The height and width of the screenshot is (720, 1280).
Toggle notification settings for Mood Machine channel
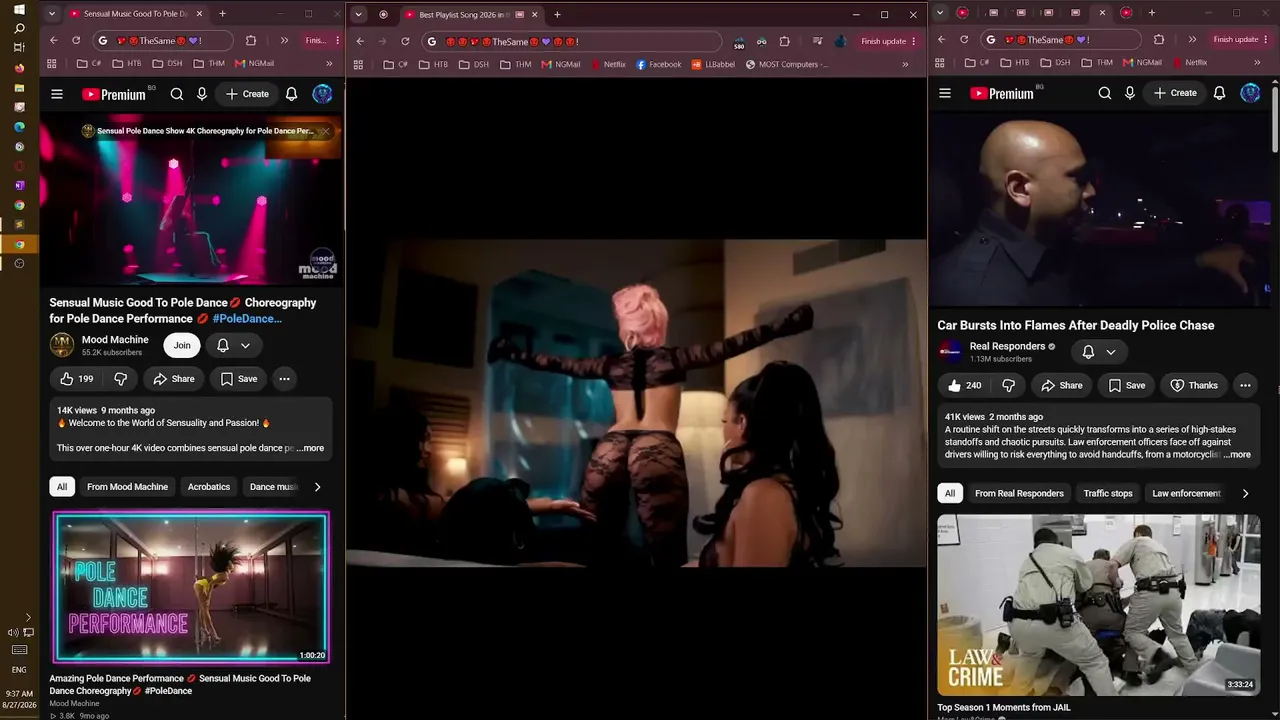click(x=233, y=345)
